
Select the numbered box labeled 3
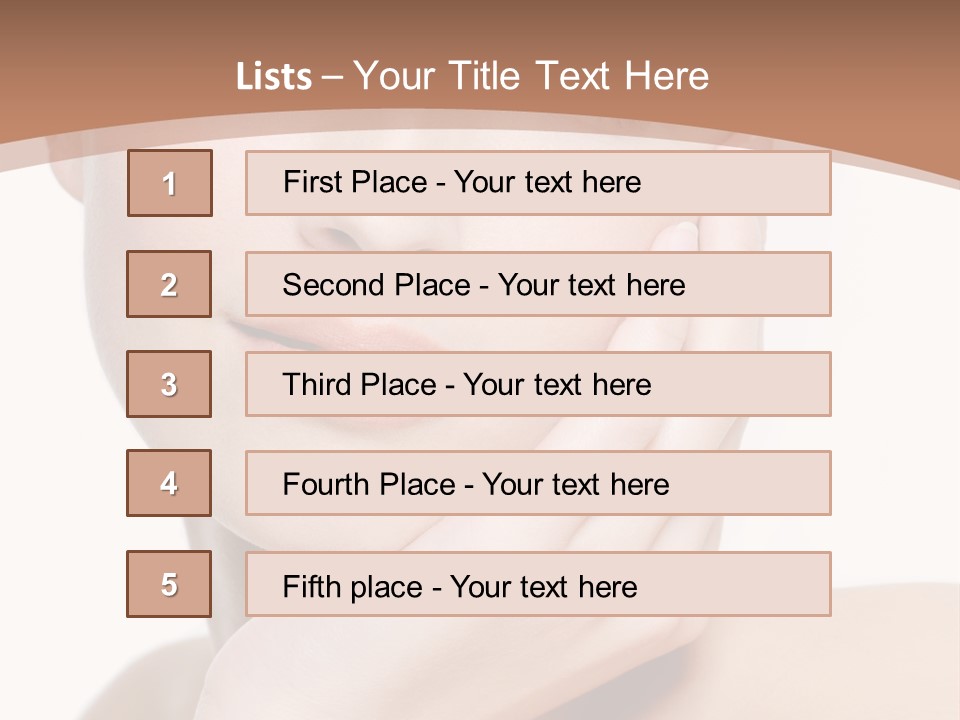(169, 384)
